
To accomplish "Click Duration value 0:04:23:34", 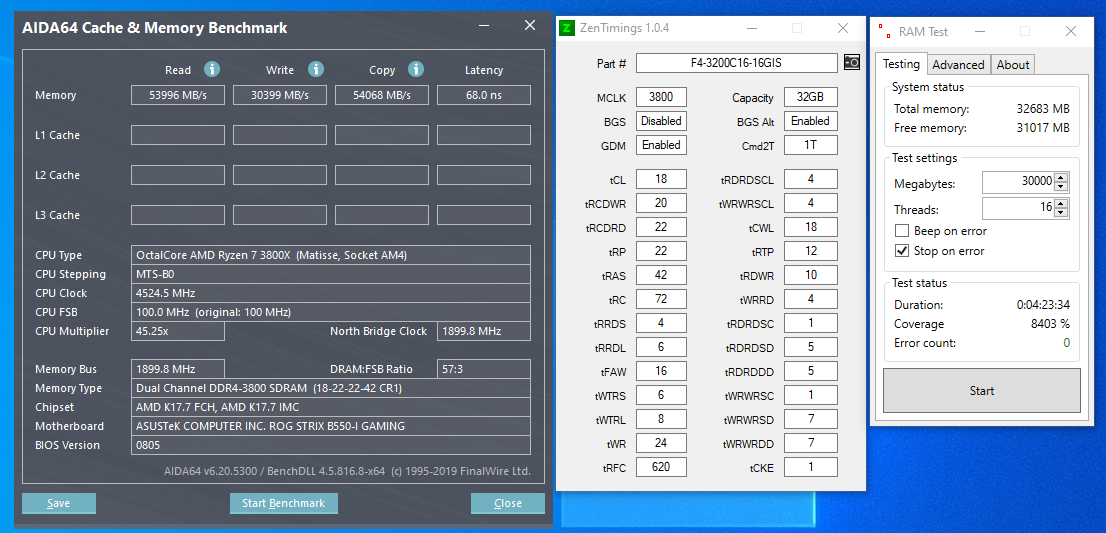I will pos(1043,305).
